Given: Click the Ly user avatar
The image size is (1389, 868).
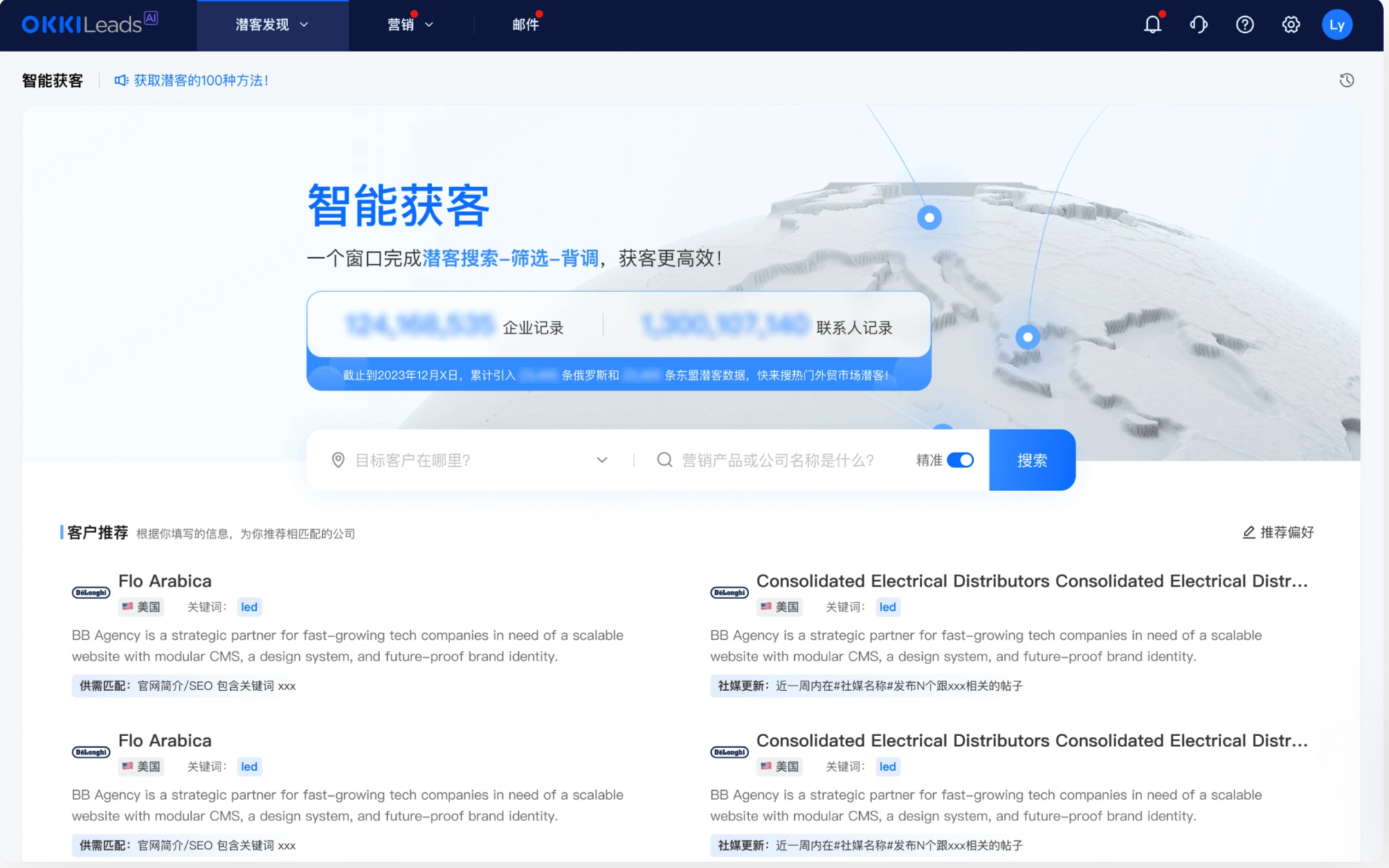Looking at the screenshot, I should tap(1336, 24).
